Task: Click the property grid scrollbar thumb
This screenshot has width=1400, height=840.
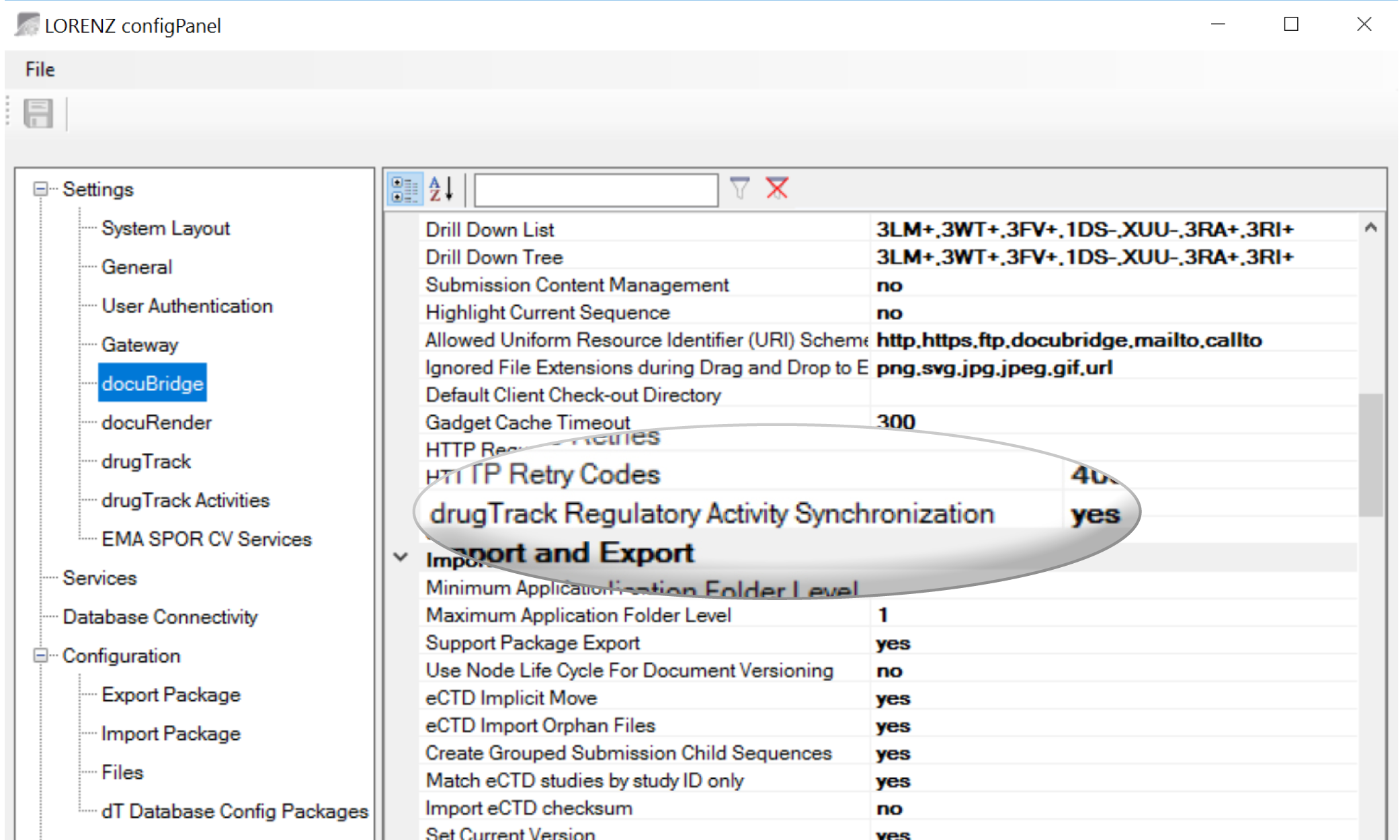Action: [x=1371, y=455]
